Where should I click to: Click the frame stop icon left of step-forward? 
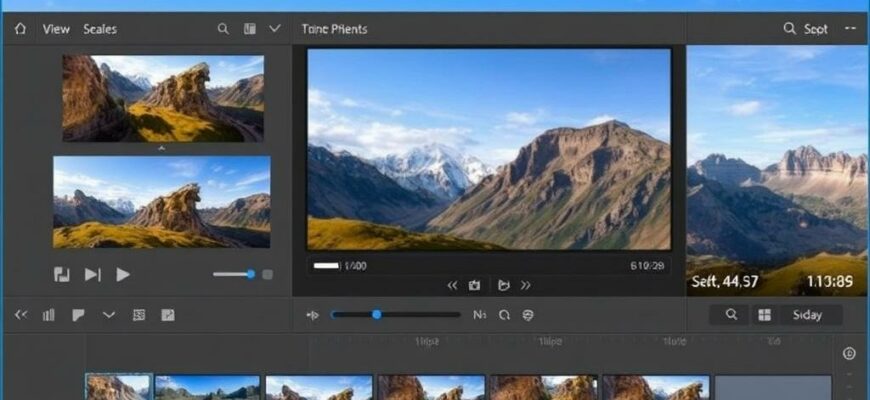[x=62, y=274]
